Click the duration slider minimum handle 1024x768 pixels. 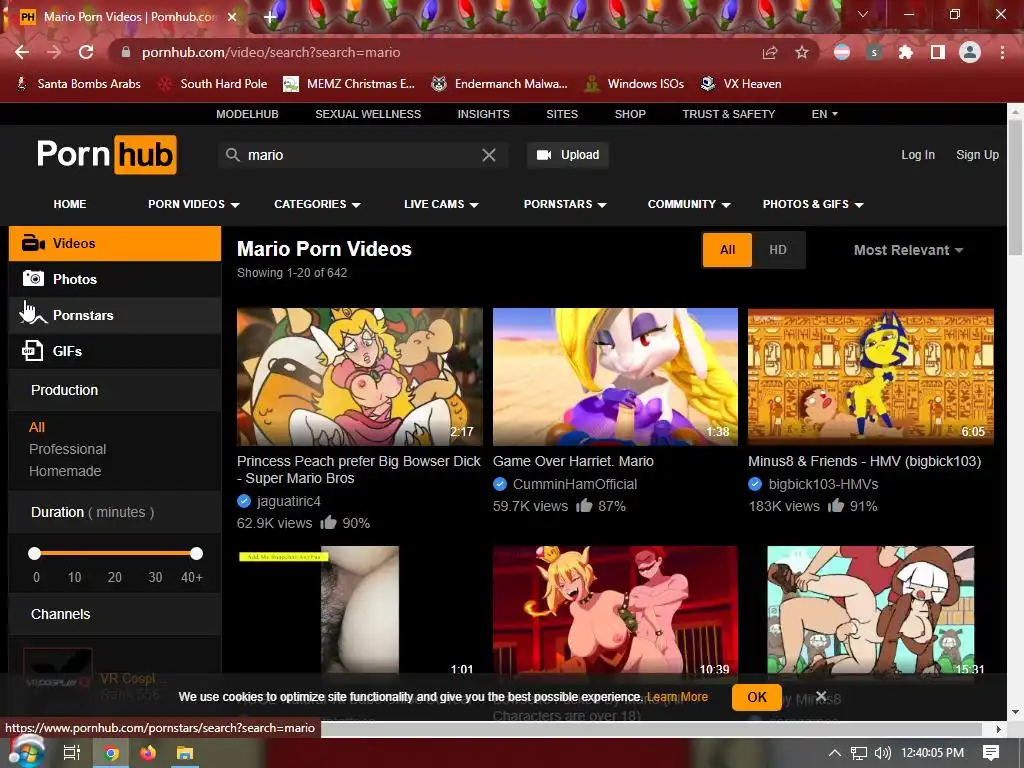(x=35, y=554)
